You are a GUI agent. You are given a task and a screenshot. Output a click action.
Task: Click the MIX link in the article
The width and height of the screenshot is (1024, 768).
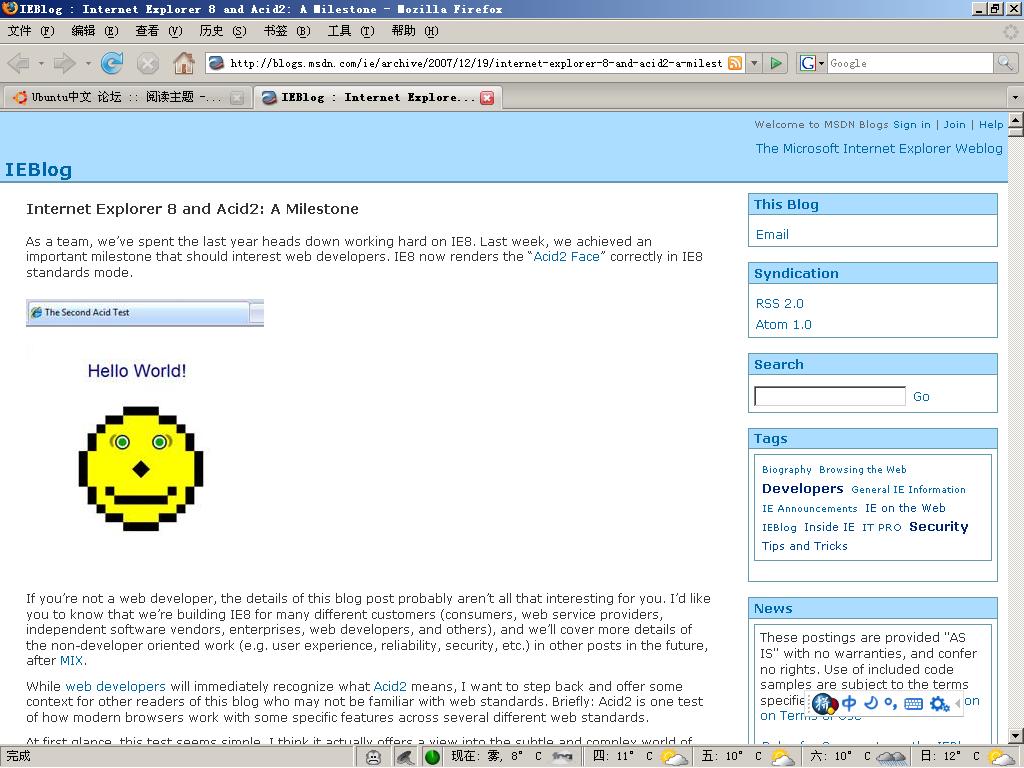coord(71,660)
